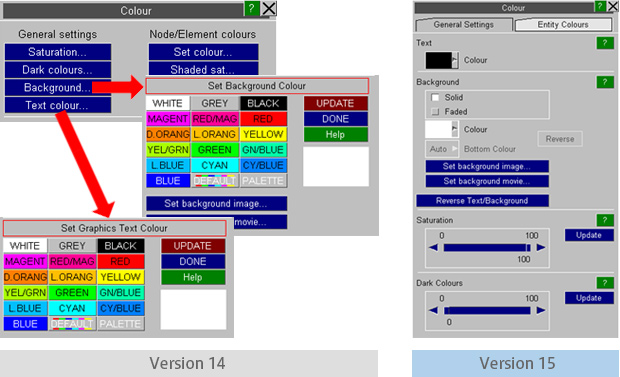Switch to the General Settings tab
Viewport: 620px width, 377px height.
[x=464, y=25]
